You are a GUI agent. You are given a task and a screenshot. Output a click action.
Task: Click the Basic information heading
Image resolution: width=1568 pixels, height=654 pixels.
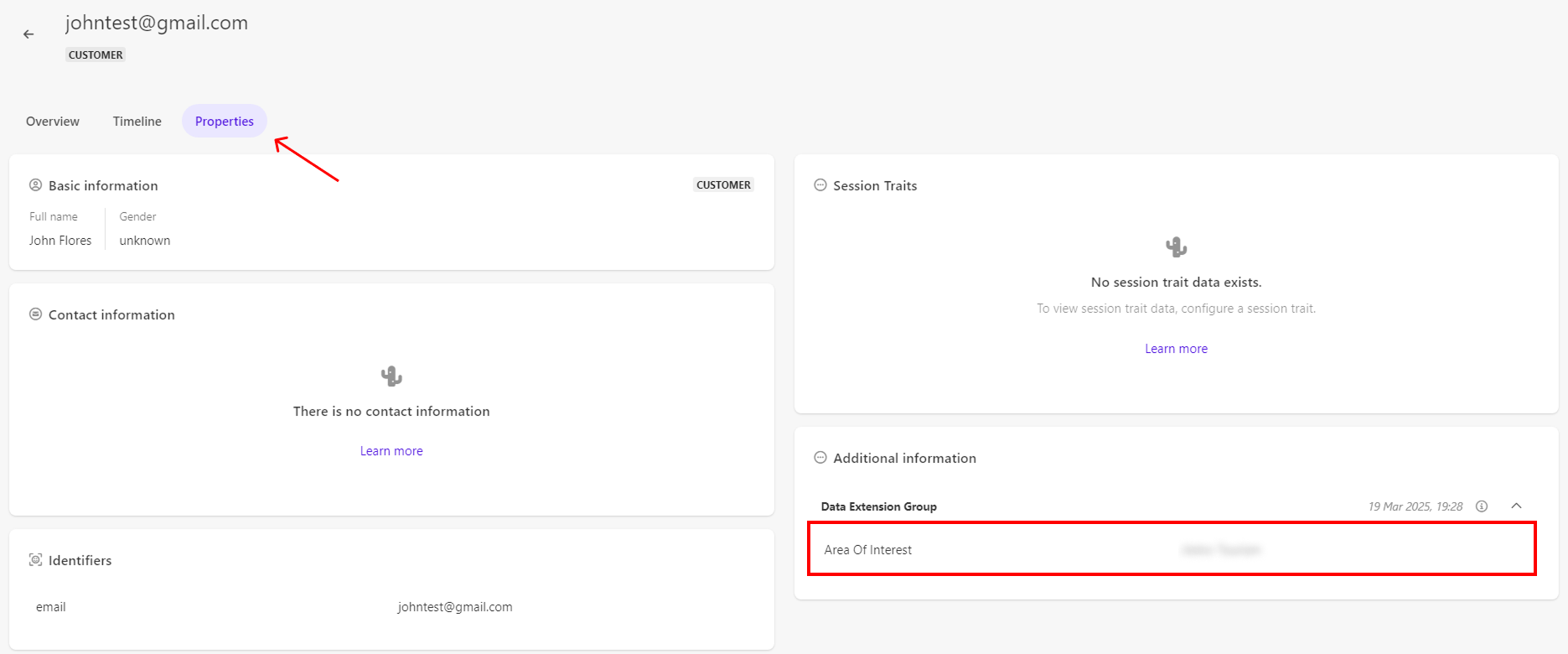click(103, 185)
